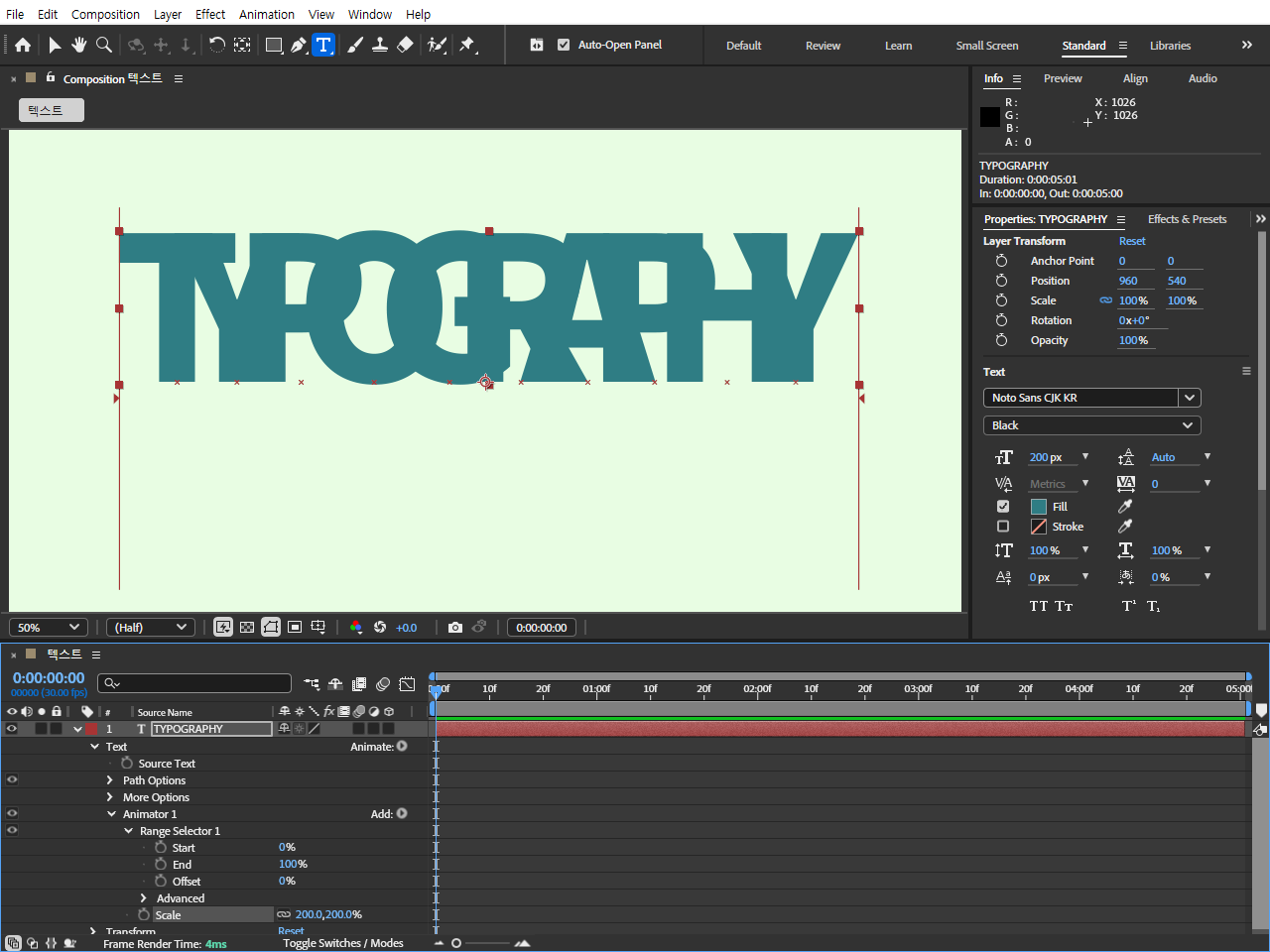Collapse the Text property group
Viewport: 1270px width, 952px height.
pyautogui.click(x=95, y=747)
